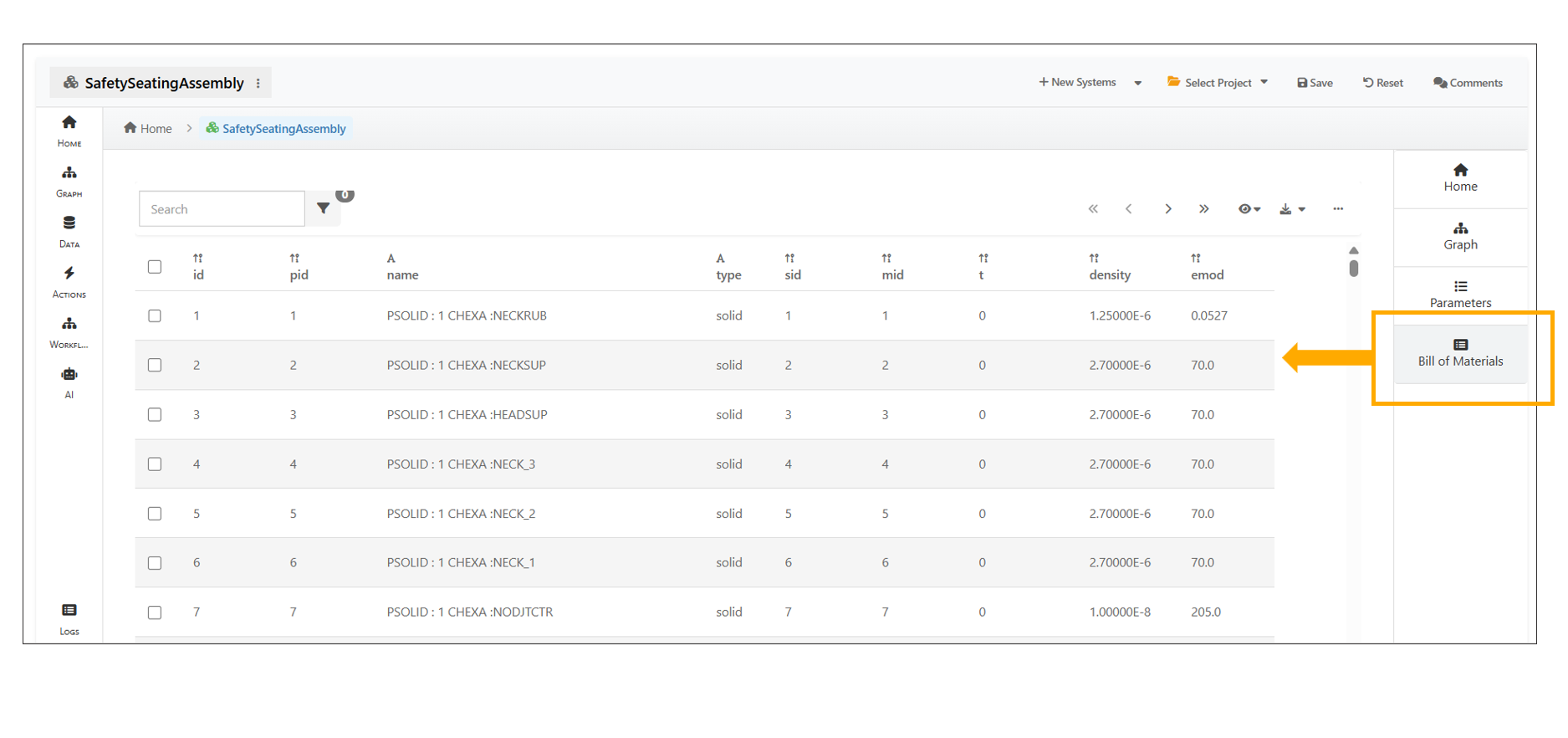Open the Data section in left sidebar
1568x738 pixels.
click(x=69, y=230)
